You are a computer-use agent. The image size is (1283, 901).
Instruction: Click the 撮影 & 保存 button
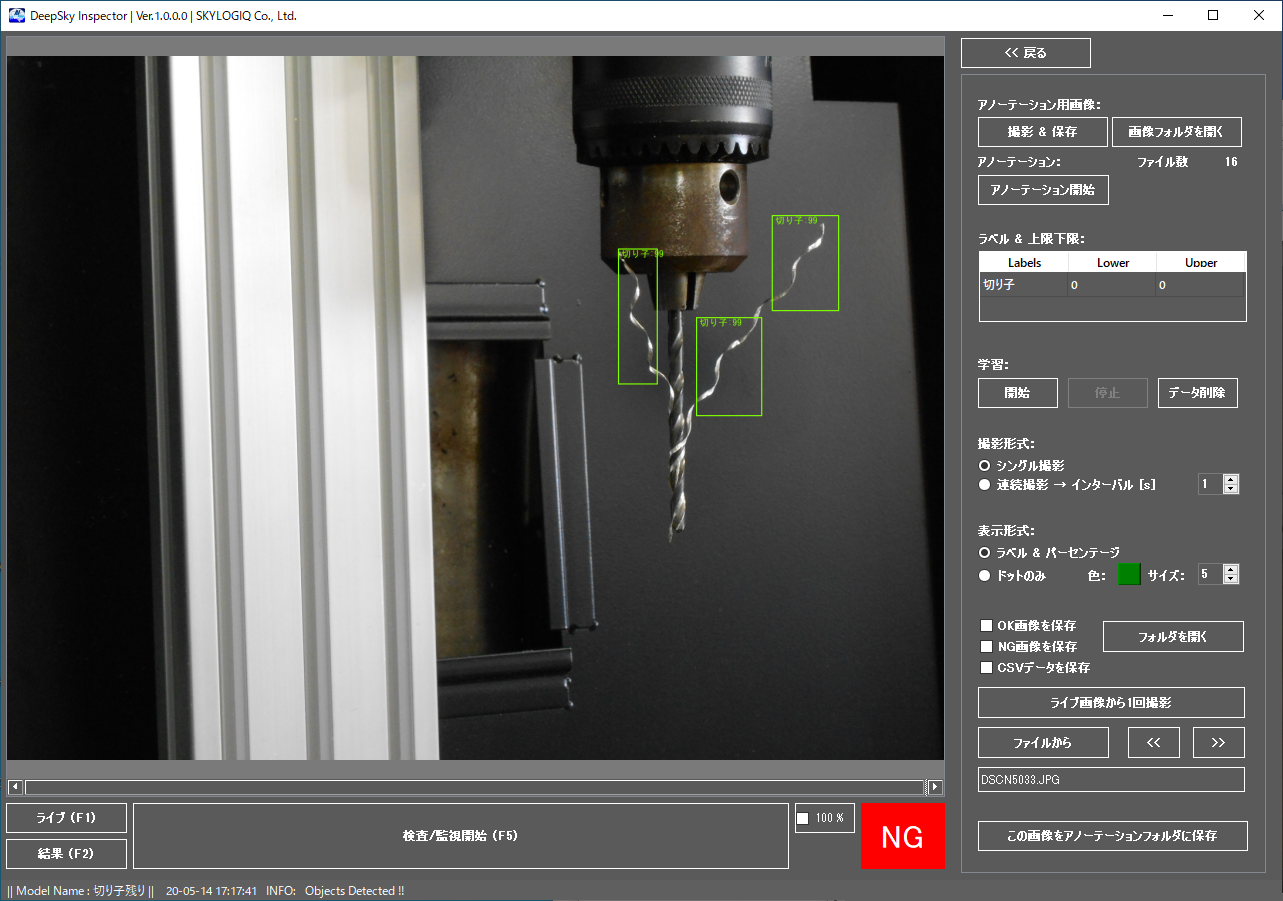tap(1043, 132)
